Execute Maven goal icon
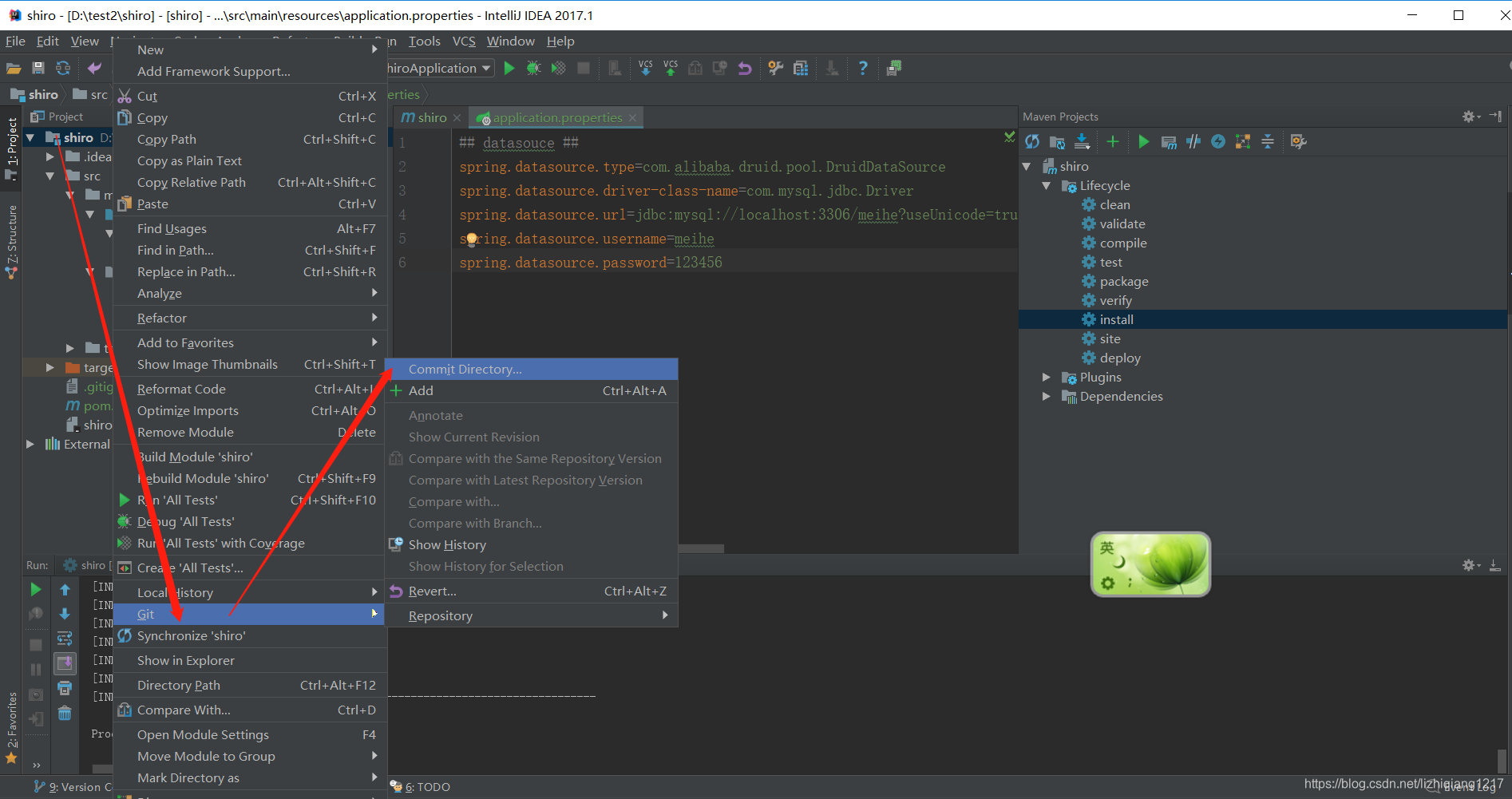 [1169, 142]
